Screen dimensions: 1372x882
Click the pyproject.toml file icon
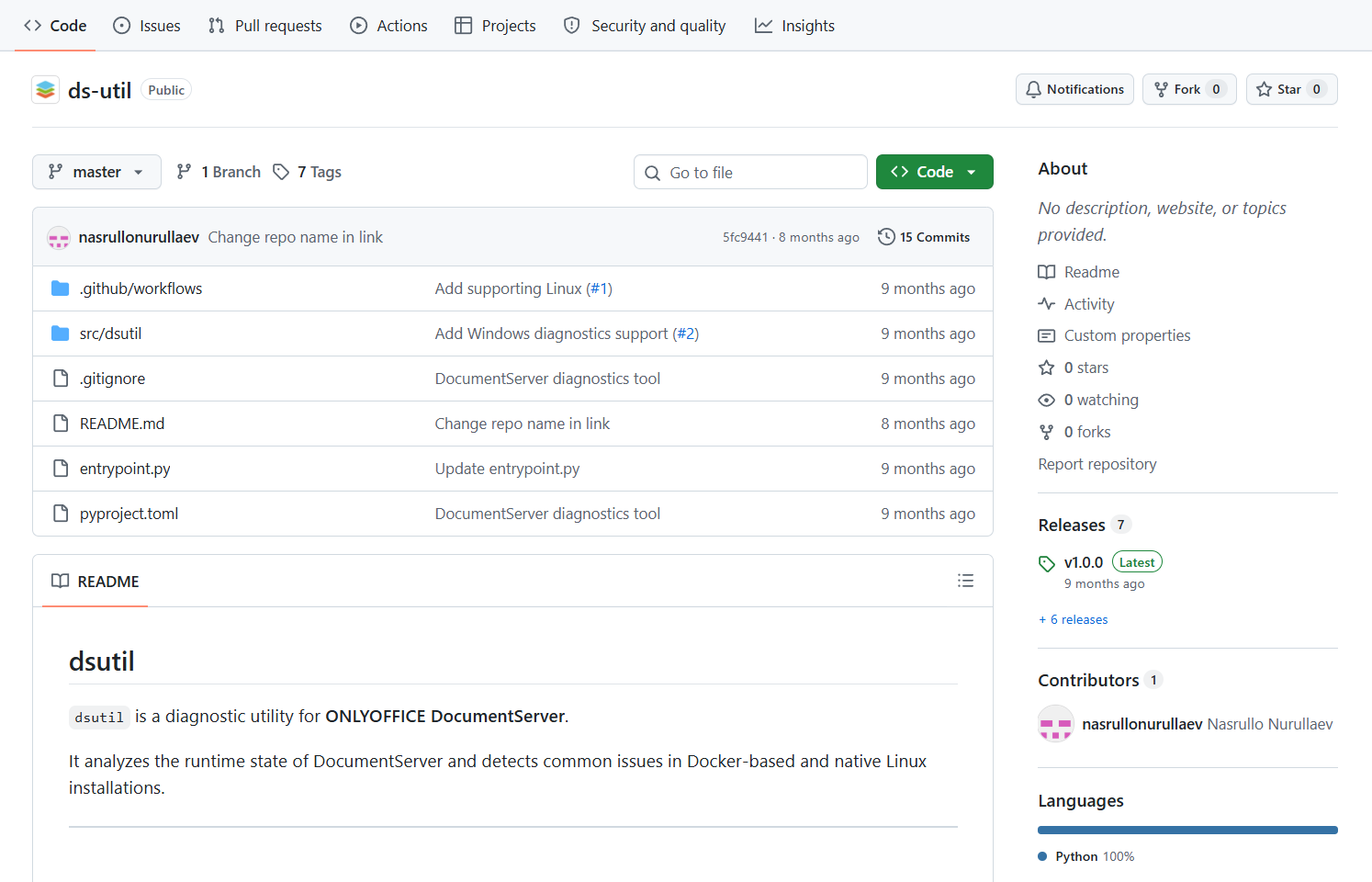[x=61, y=514]
